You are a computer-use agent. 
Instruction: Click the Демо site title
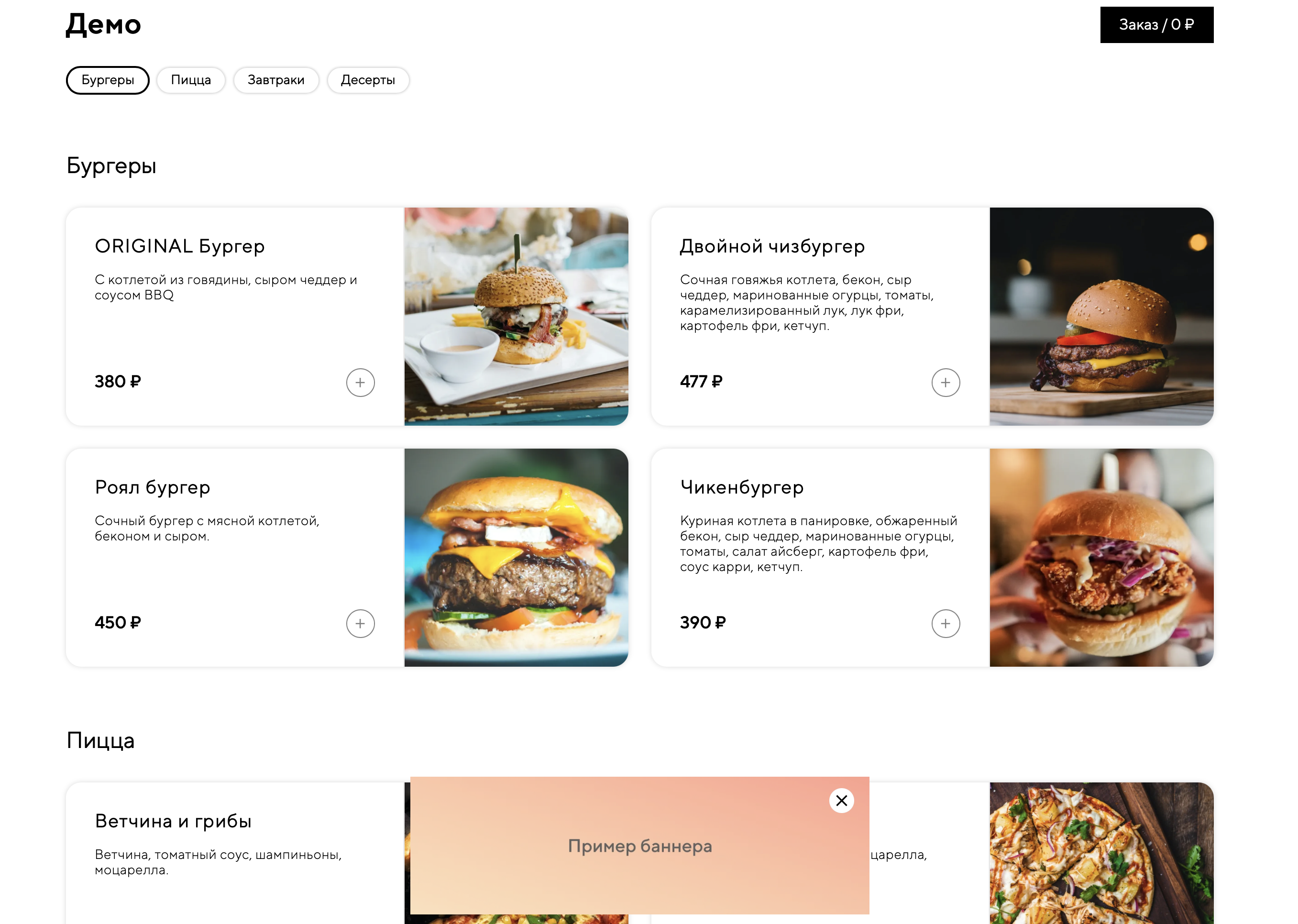(103, 24)
